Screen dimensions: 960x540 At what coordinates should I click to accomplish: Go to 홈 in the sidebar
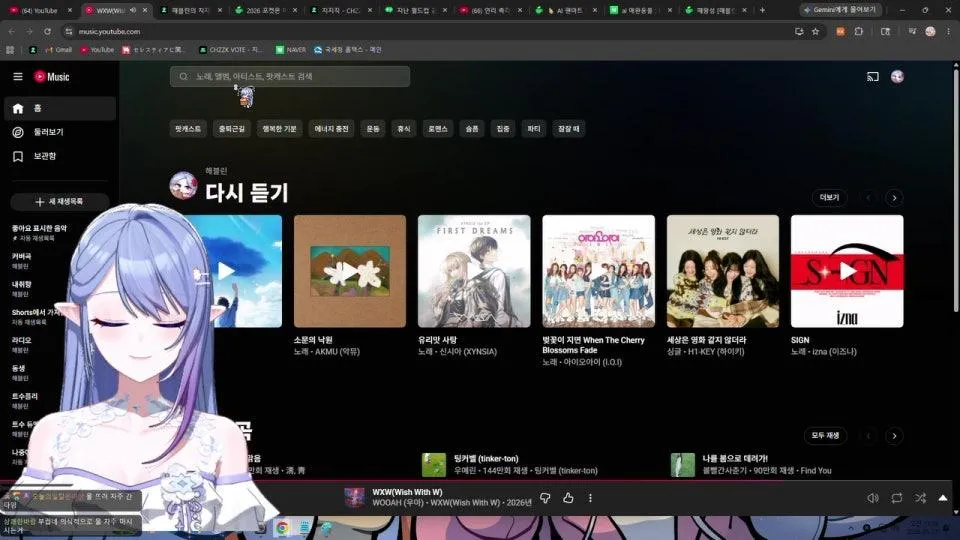pos(59,108)
